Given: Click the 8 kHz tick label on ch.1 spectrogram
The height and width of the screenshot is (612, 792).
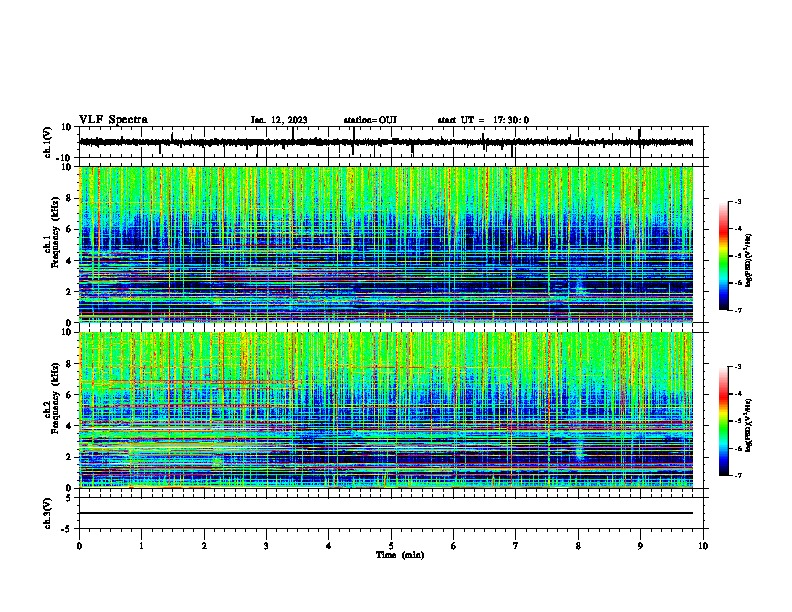Looking at the screenshot, I should [x=69, y=198].
